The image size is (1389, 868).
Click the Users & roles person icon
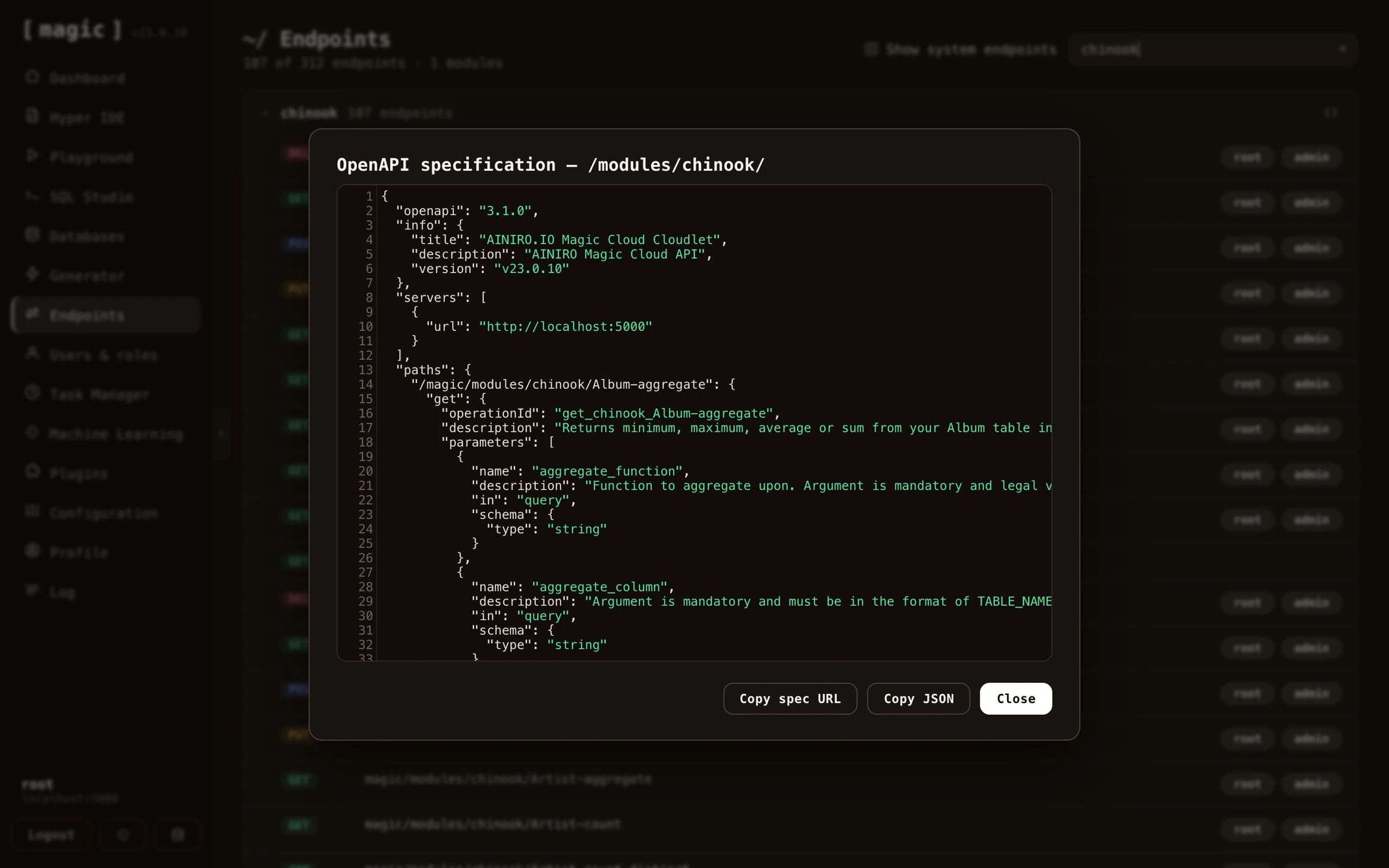click(x=32, y=354)
